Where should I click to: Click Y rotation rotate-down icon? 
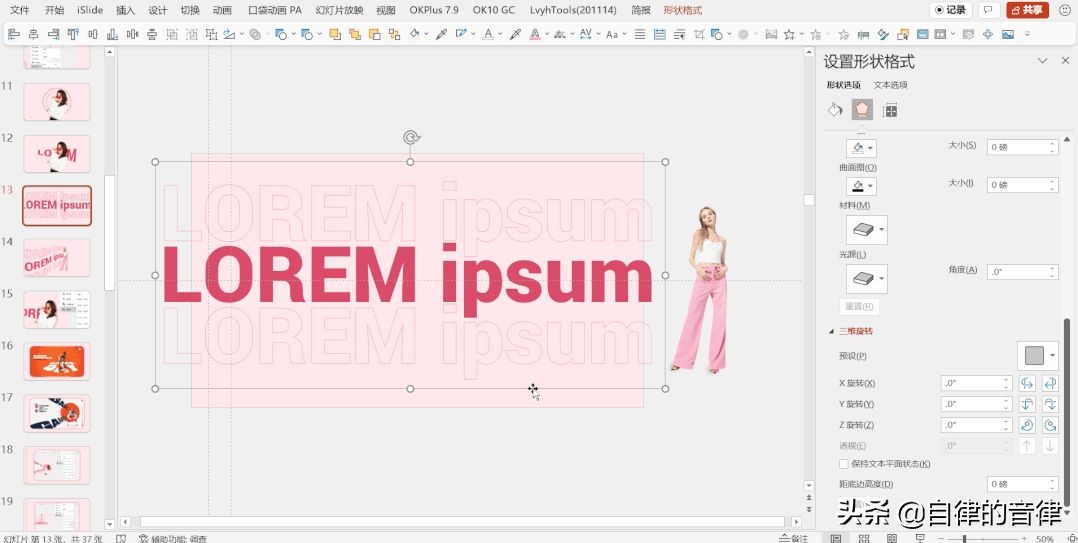[1050, 404]
